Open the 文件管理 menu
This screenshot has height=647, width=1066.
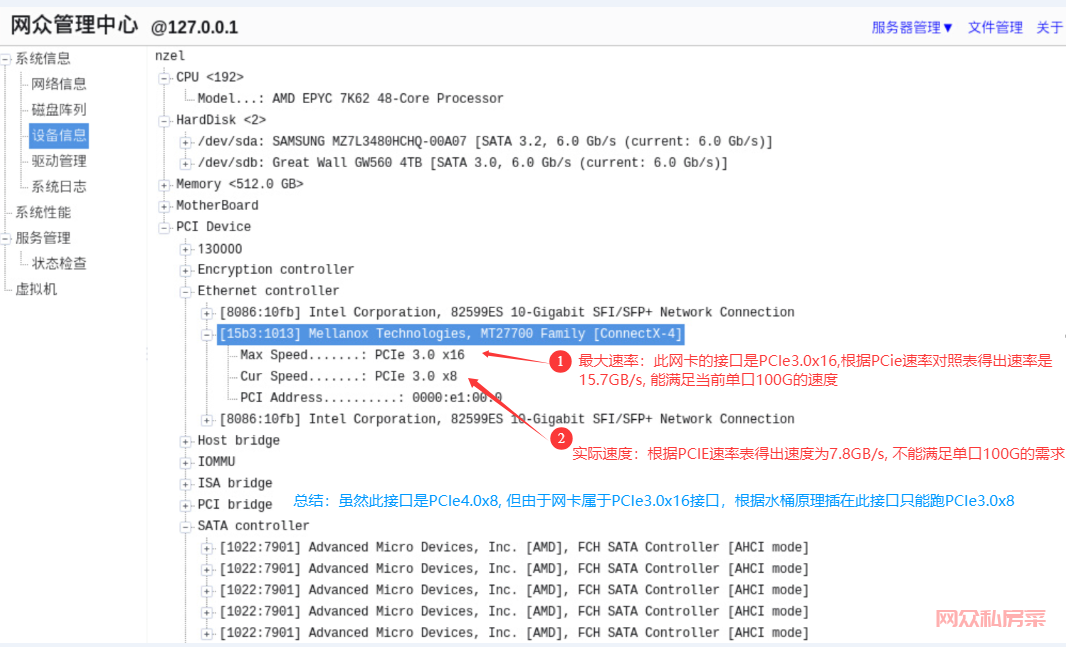pyautogui.click(x=995, y=28)
